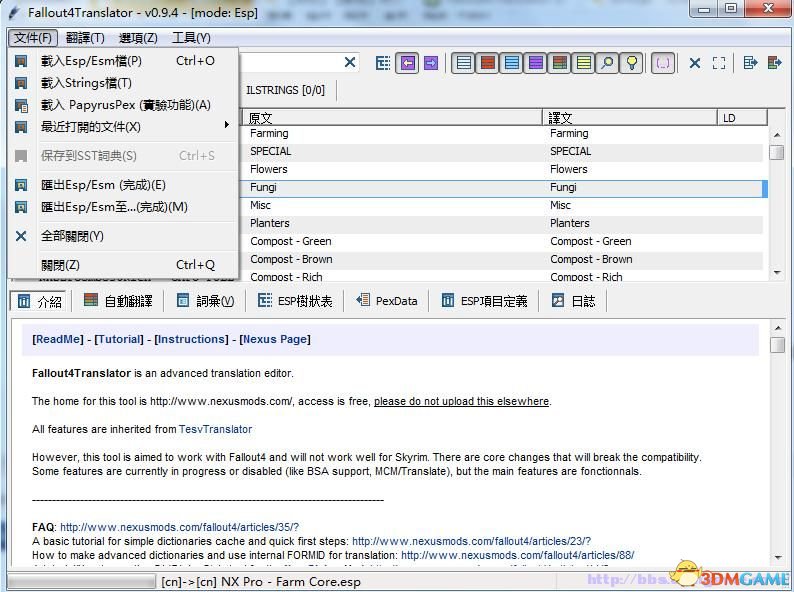Toggle the purple brackets (..) button
Viewport: 794px width, 592px height.
pos(663,63)
